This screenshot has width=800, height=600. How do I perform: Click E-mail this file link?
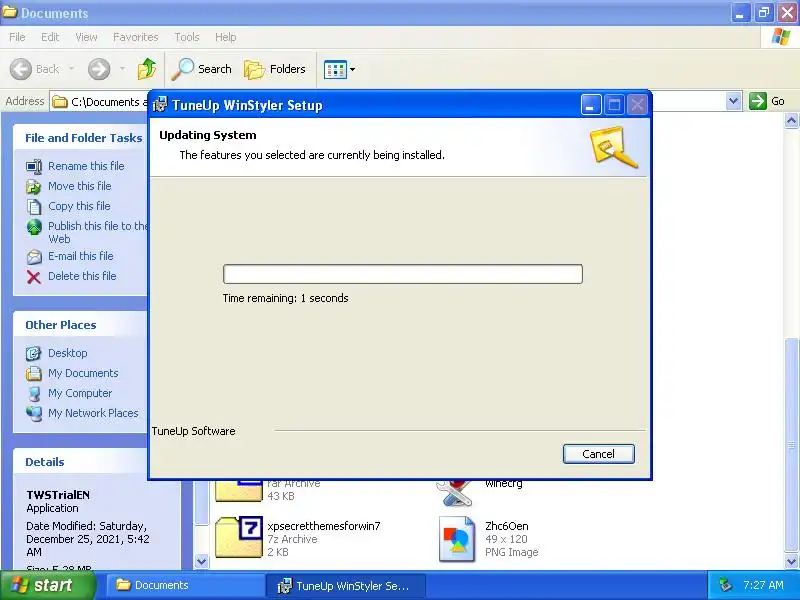[81, 256]
